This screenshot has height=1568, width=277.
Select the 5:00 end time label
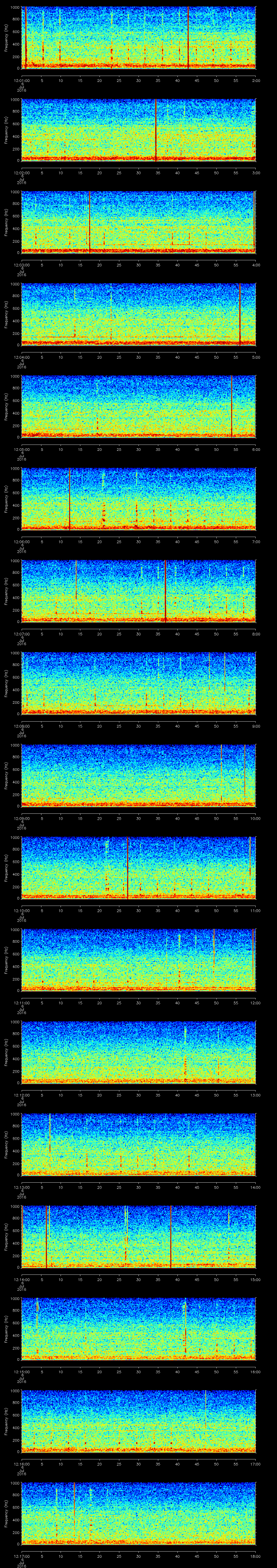click(x=256, y=357)
